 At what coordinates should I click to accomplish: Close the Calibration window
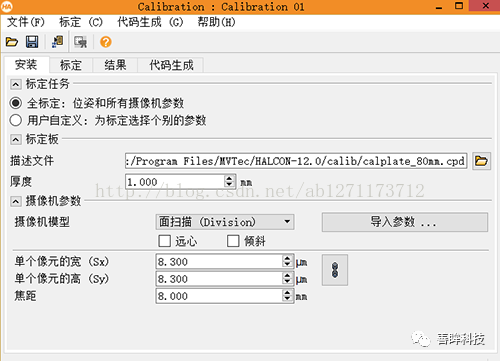486,6
